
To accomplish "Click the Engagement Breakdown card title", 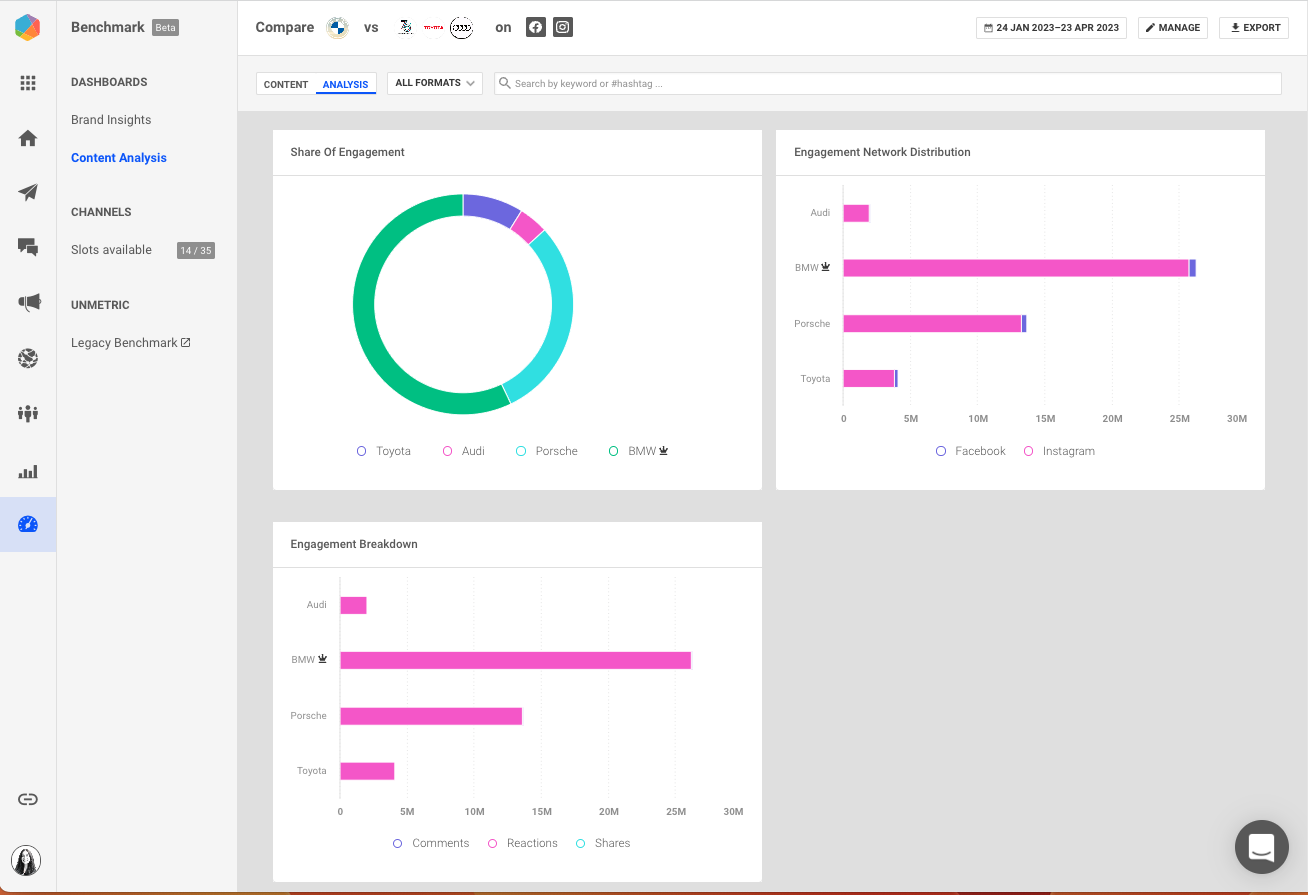I will [354, 544].
